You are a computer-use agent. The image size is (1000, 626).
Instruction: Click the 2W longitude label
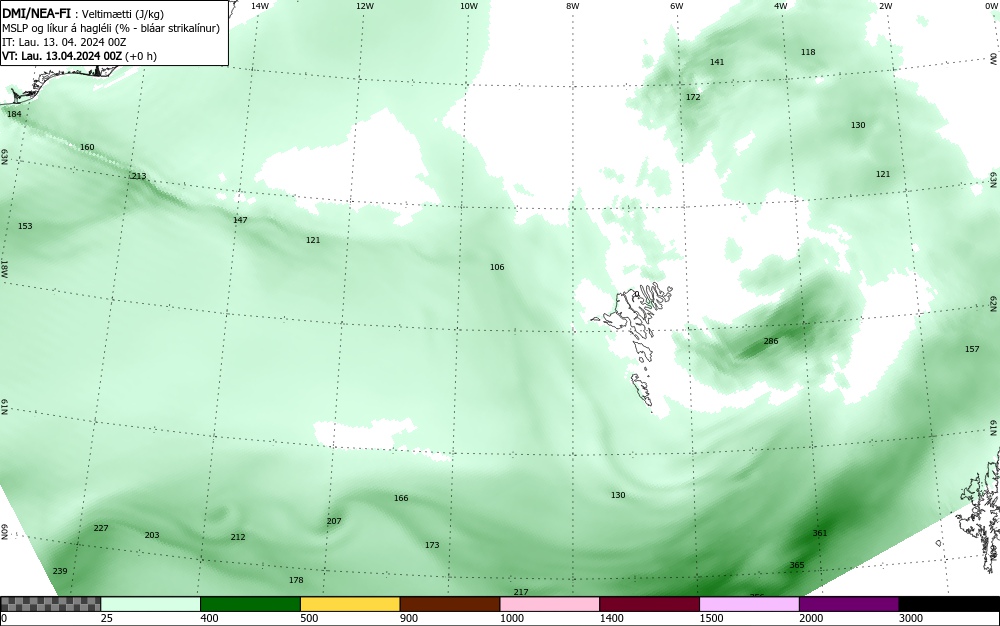tap(886, 6)
